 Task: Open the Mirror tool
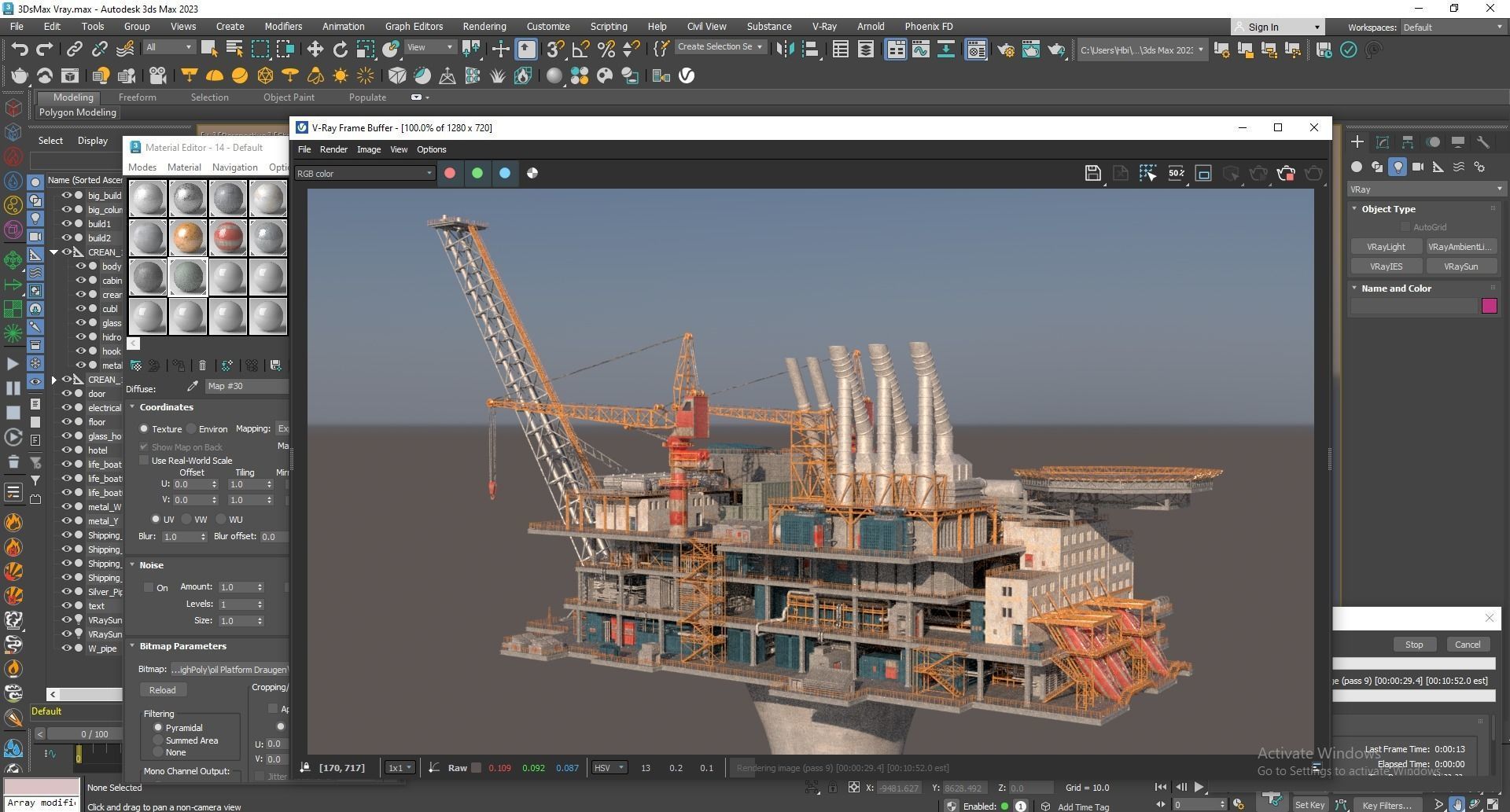tap(784, 50)
